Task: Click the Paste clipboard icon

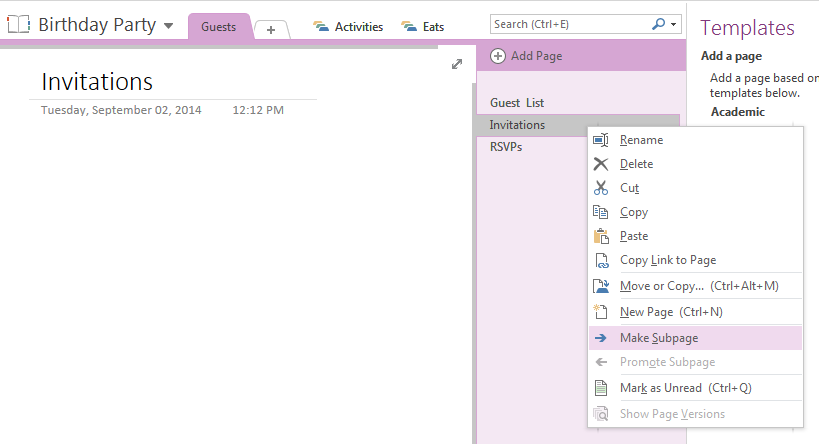Action: 601,236
